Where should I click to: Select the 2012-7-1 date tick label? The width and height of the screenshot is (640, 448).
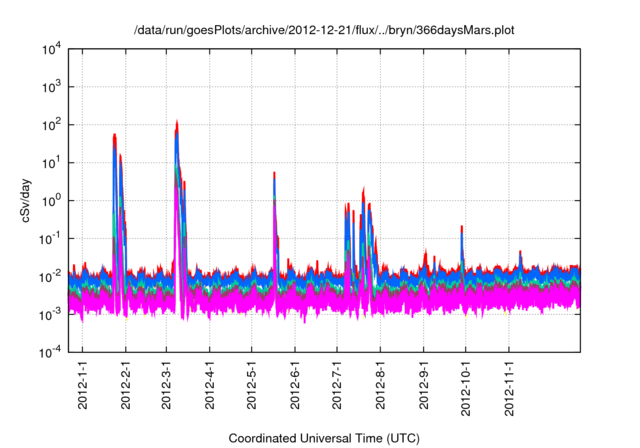coord(337,386)
